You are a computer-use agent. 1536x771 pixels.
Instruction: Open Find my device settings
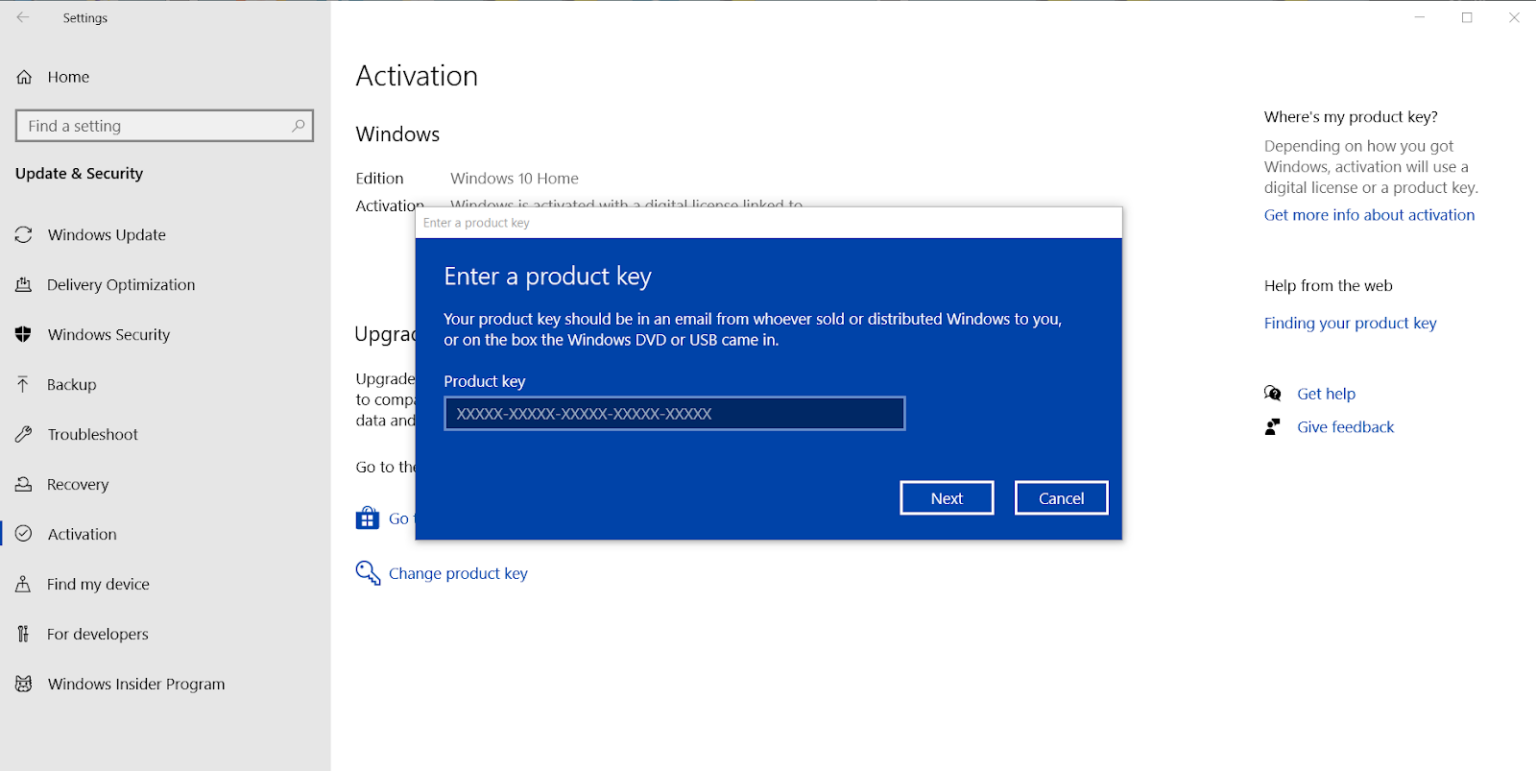click(95, 584)
